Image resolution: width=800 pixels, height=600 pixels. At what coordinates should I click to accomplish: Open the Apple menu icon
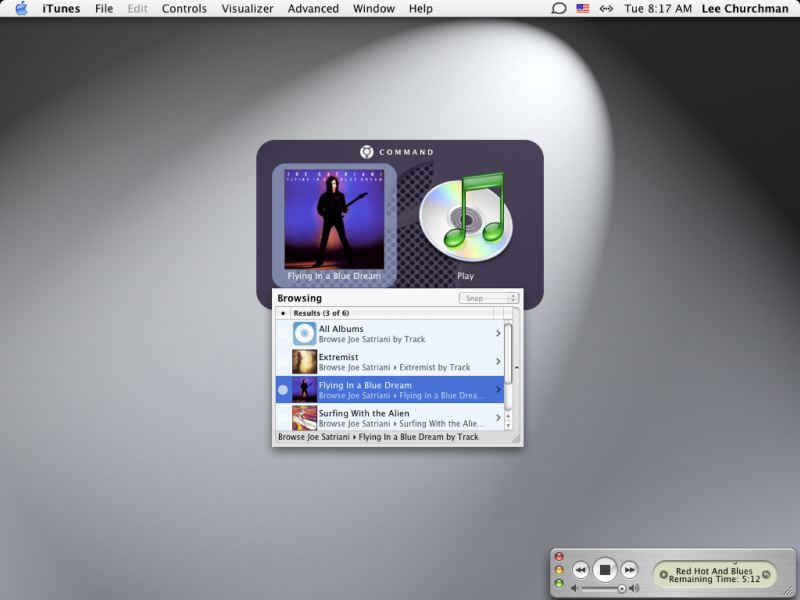[x=21, y=9]
